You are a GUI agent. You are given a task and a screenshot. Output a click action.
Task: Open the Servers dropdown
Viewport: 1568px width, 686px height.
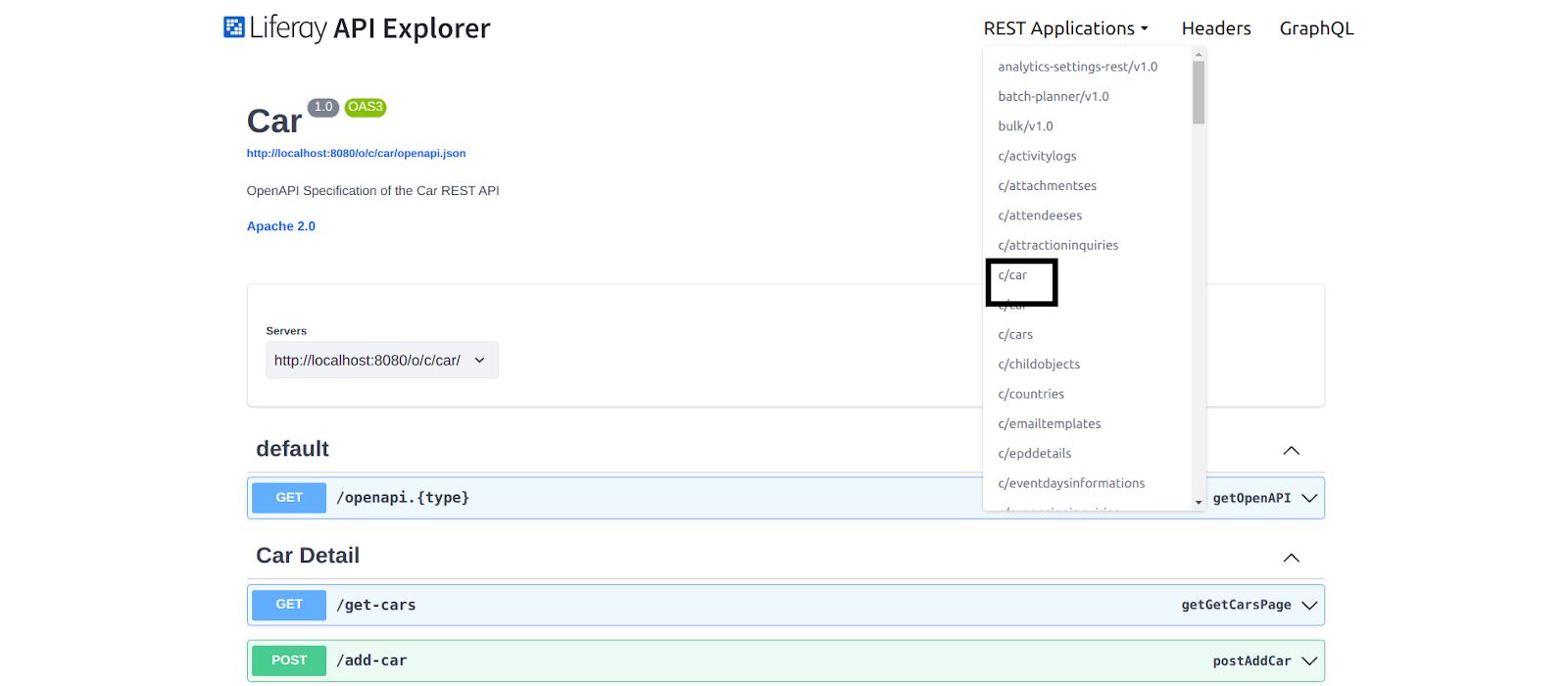(x=382, y=360)
